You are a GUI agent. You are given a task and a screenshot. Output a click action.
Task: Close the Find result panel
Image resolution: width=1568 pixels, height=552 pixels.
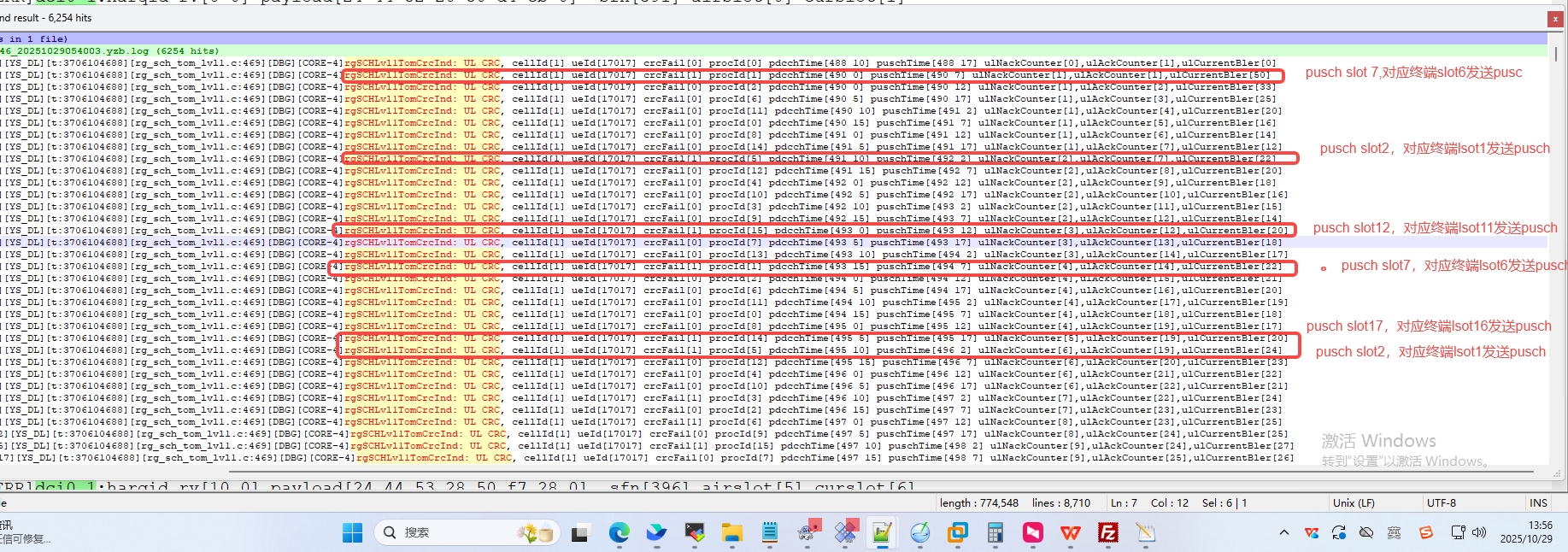pyautogui.click(x=1554, y=18)
